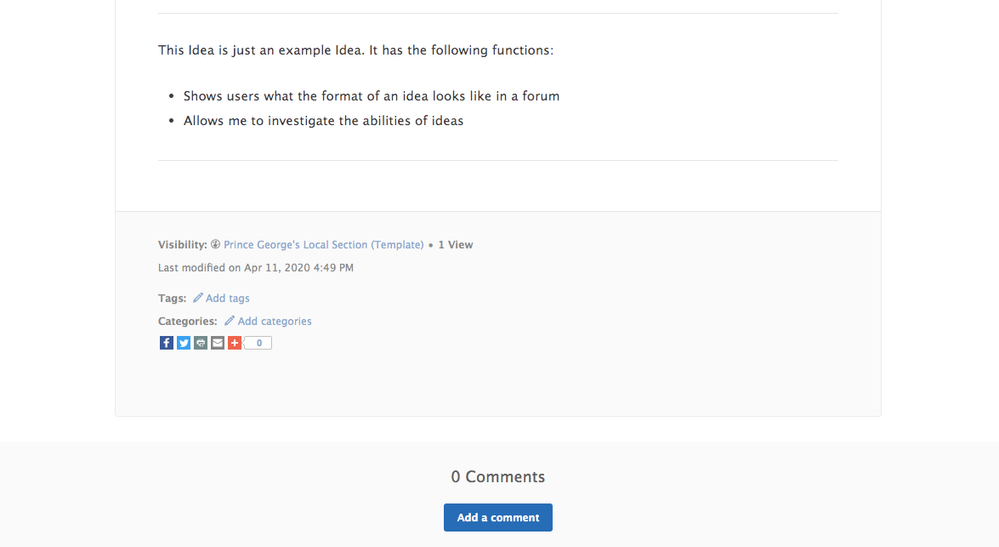Image resolution: width=999 pixels, height=547 pixels.
Task: Click the pencil icon beside Add tags
Action: (x=198, y=298)
